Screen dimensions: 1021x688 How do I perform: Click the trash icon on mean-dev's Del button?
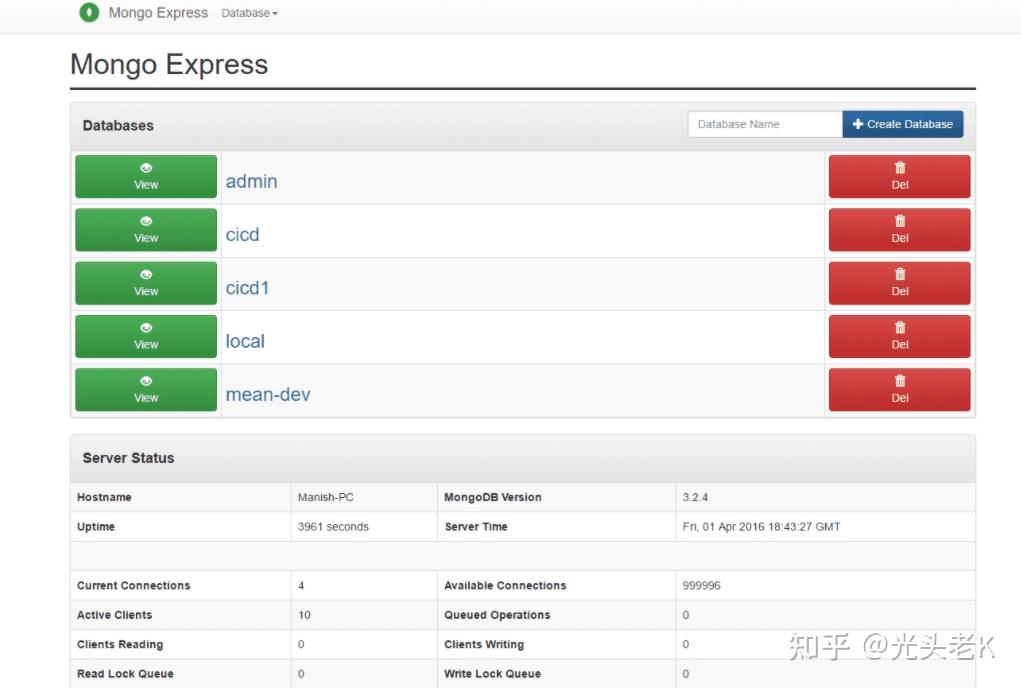click(899, 382)
